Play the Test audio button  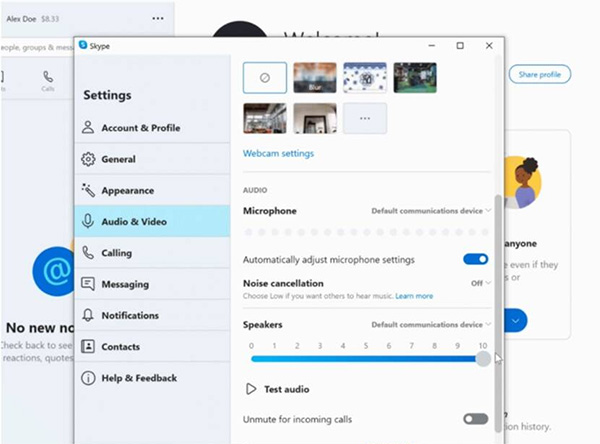[277, 389]
